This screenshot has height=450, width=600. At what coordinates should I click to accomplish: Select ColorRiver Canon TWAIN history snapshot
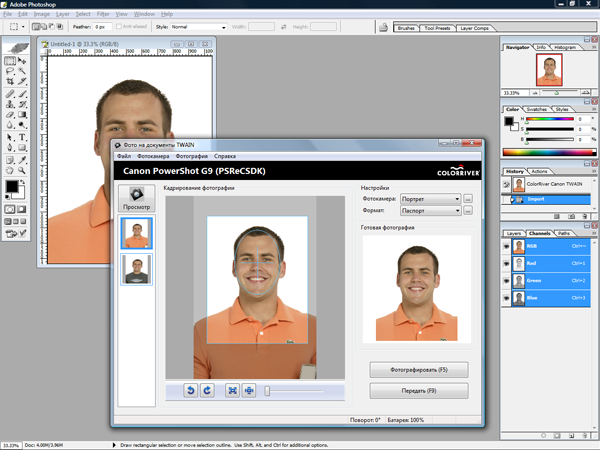pos(546,184)
